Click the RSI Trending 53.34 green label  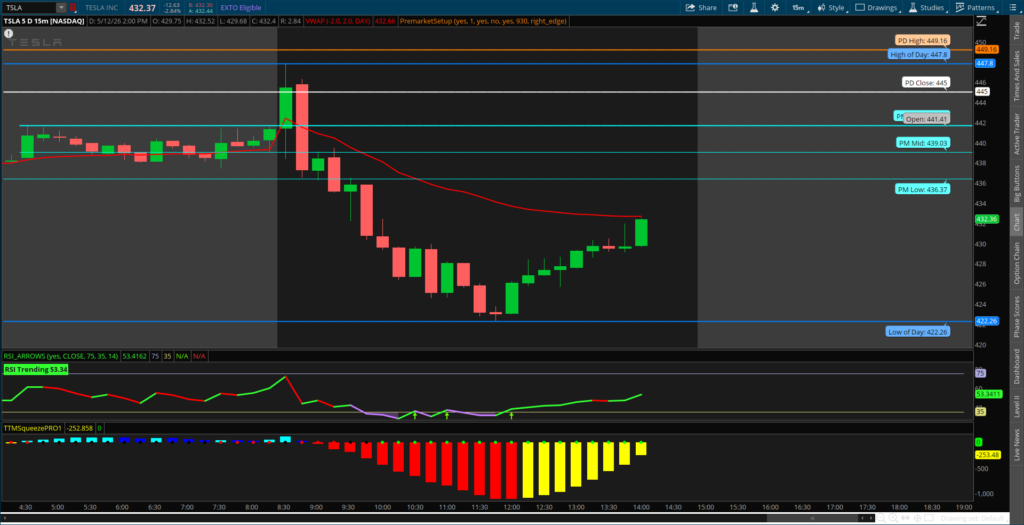coord(36,369)
